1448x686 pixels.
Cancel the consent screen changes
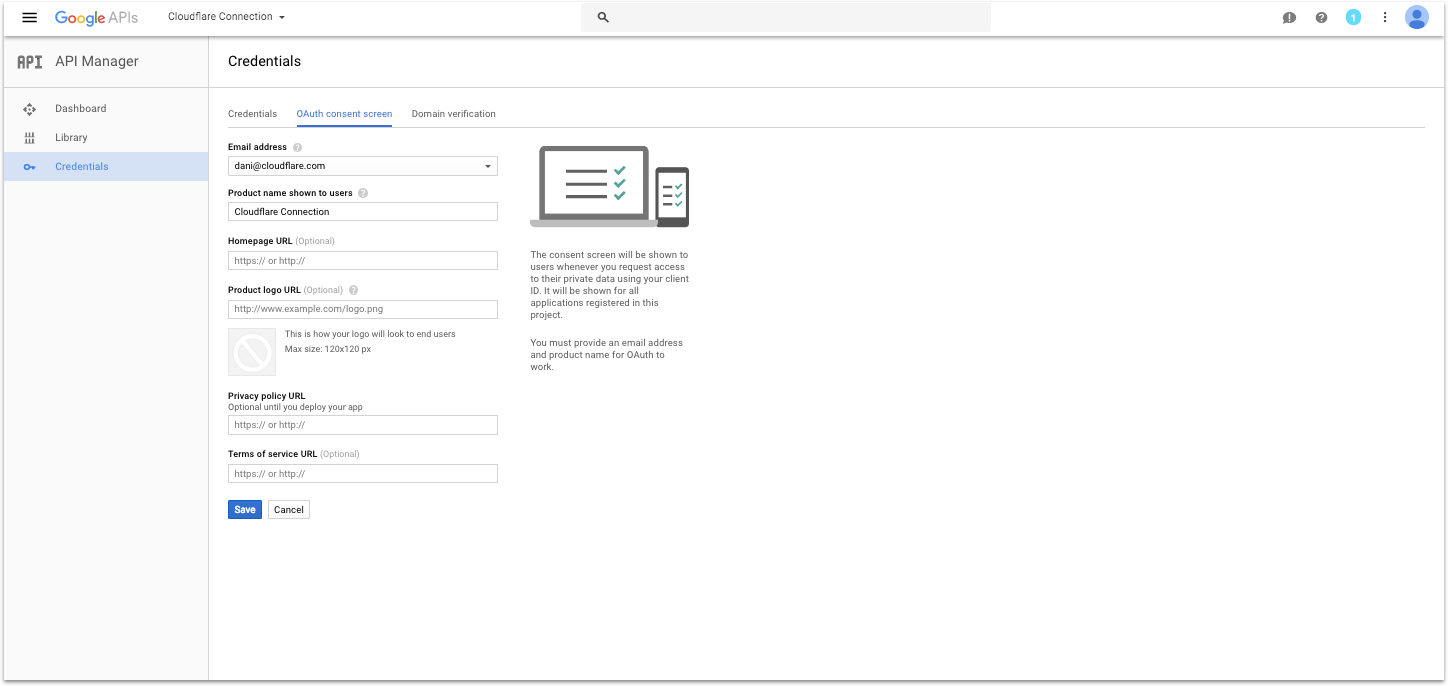tap(288, 509)
